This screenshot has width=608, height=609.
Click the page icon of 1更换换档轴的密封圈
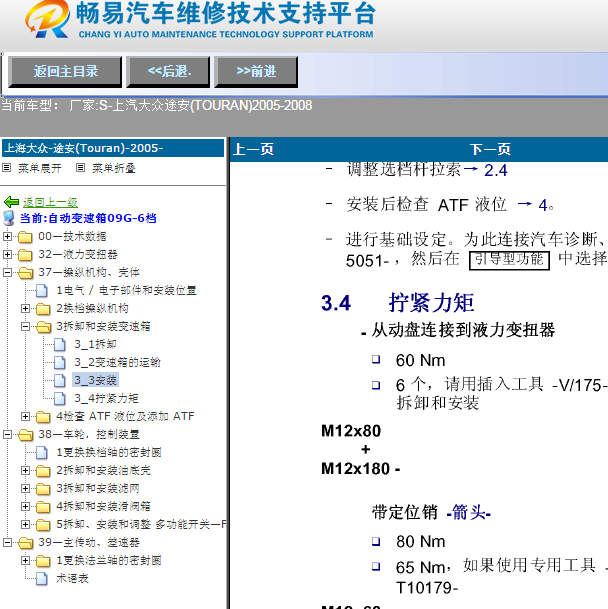point(42,452)
